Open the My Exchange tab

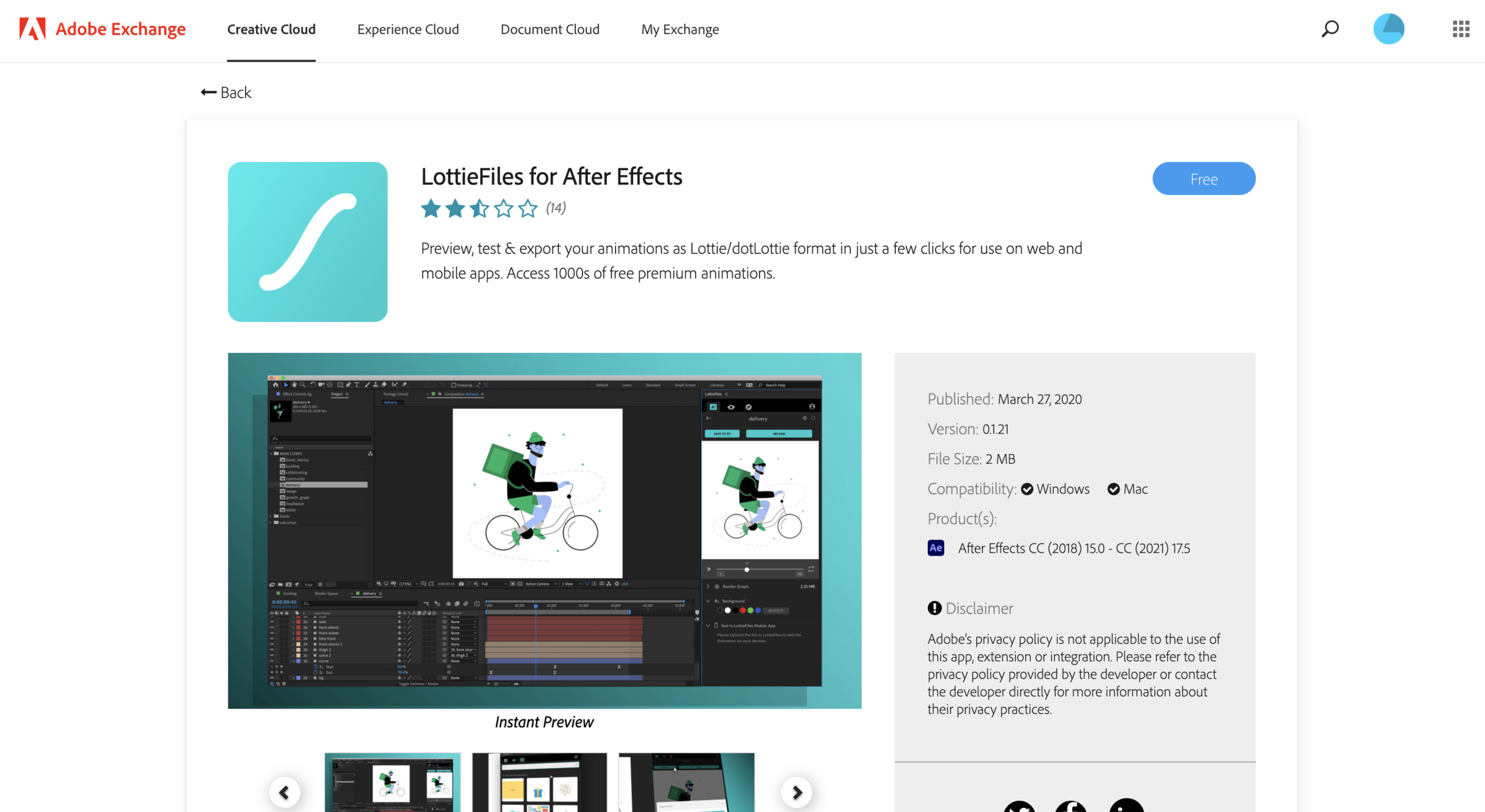tap(679, 29)
